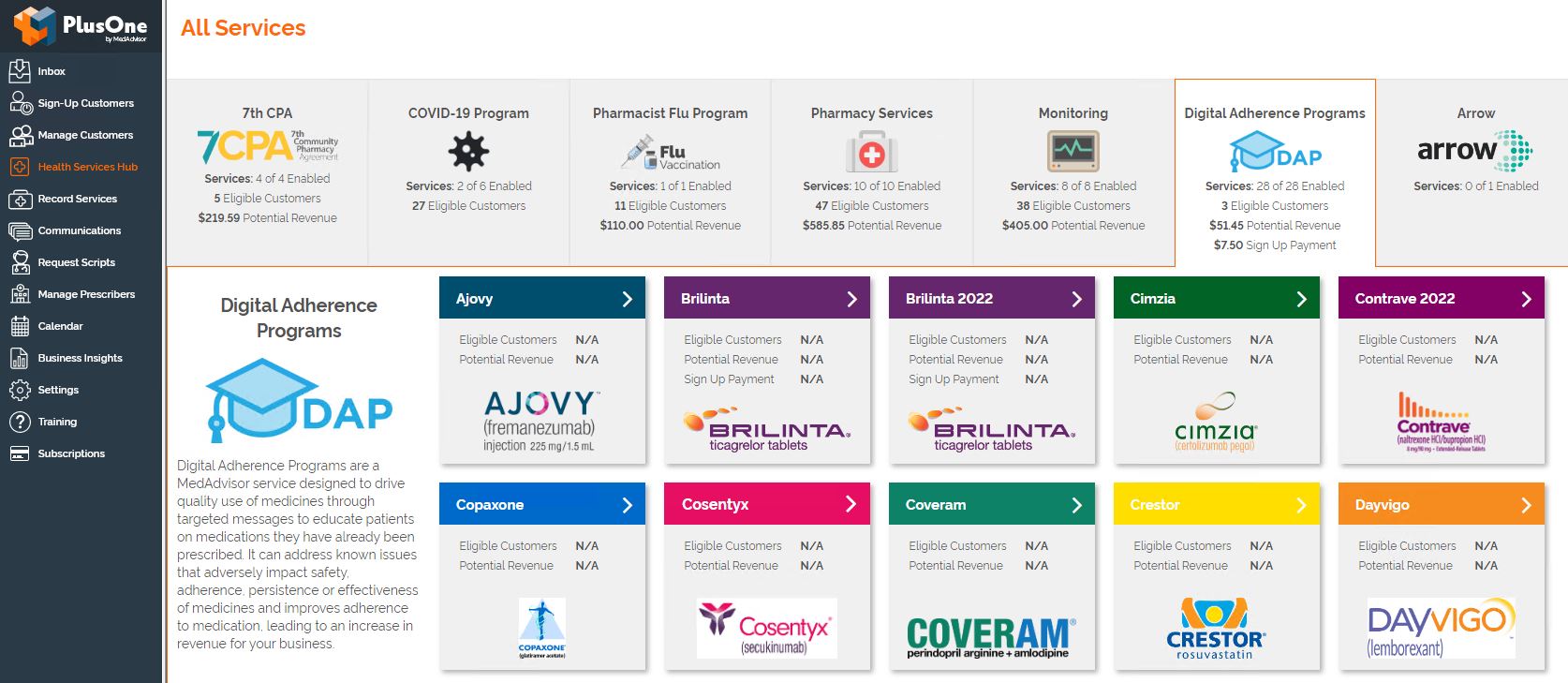Open the Ajovy card title
This screenshot has width=1568, height=683.
tap(474, 299)
